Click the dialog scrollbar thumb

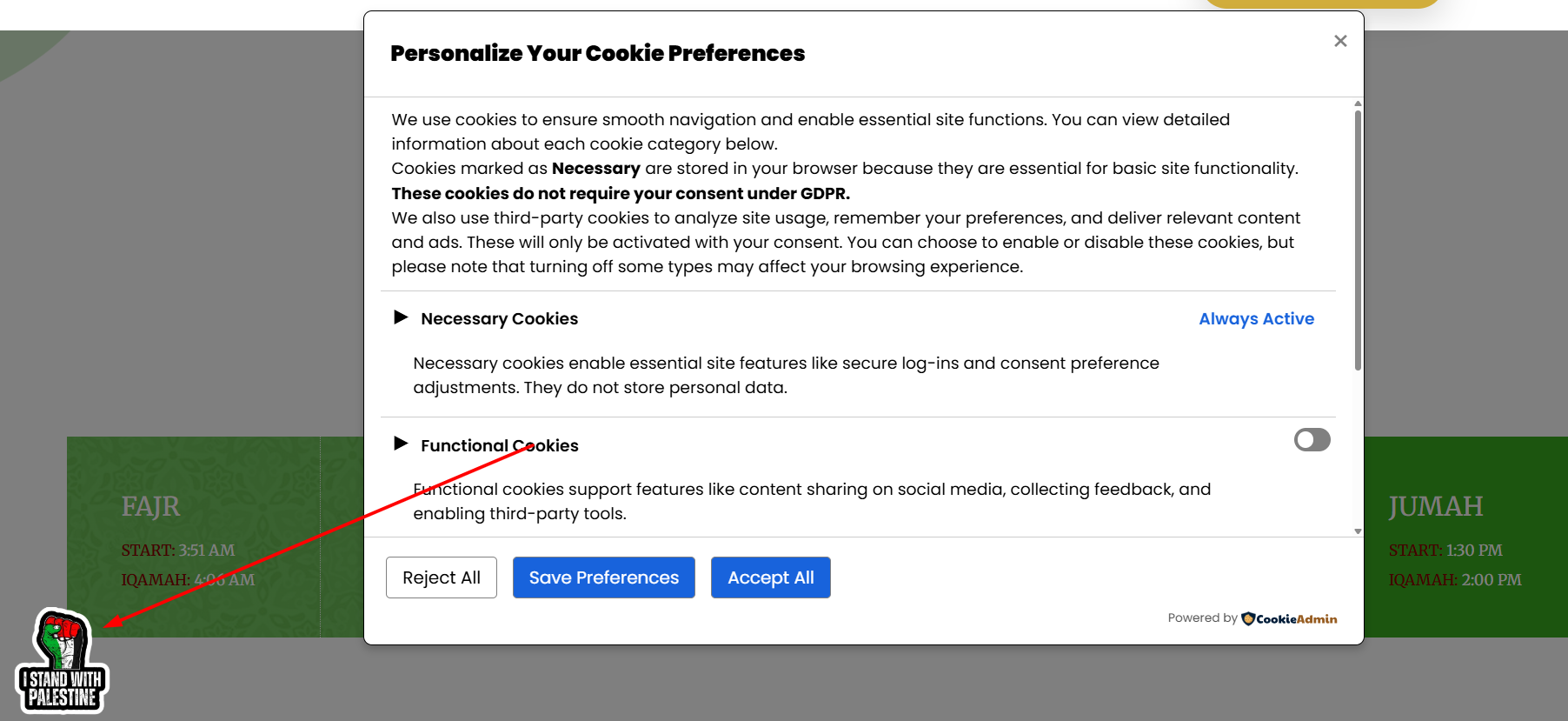coord(1358,240)
